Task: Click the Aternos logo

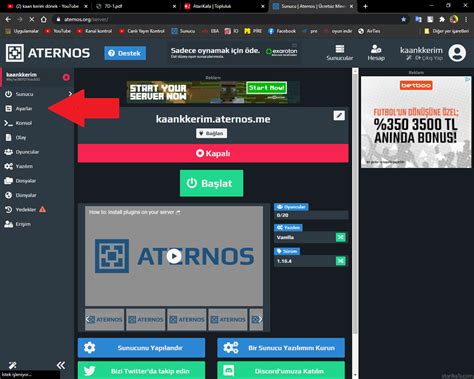Action: coord(48,53)
